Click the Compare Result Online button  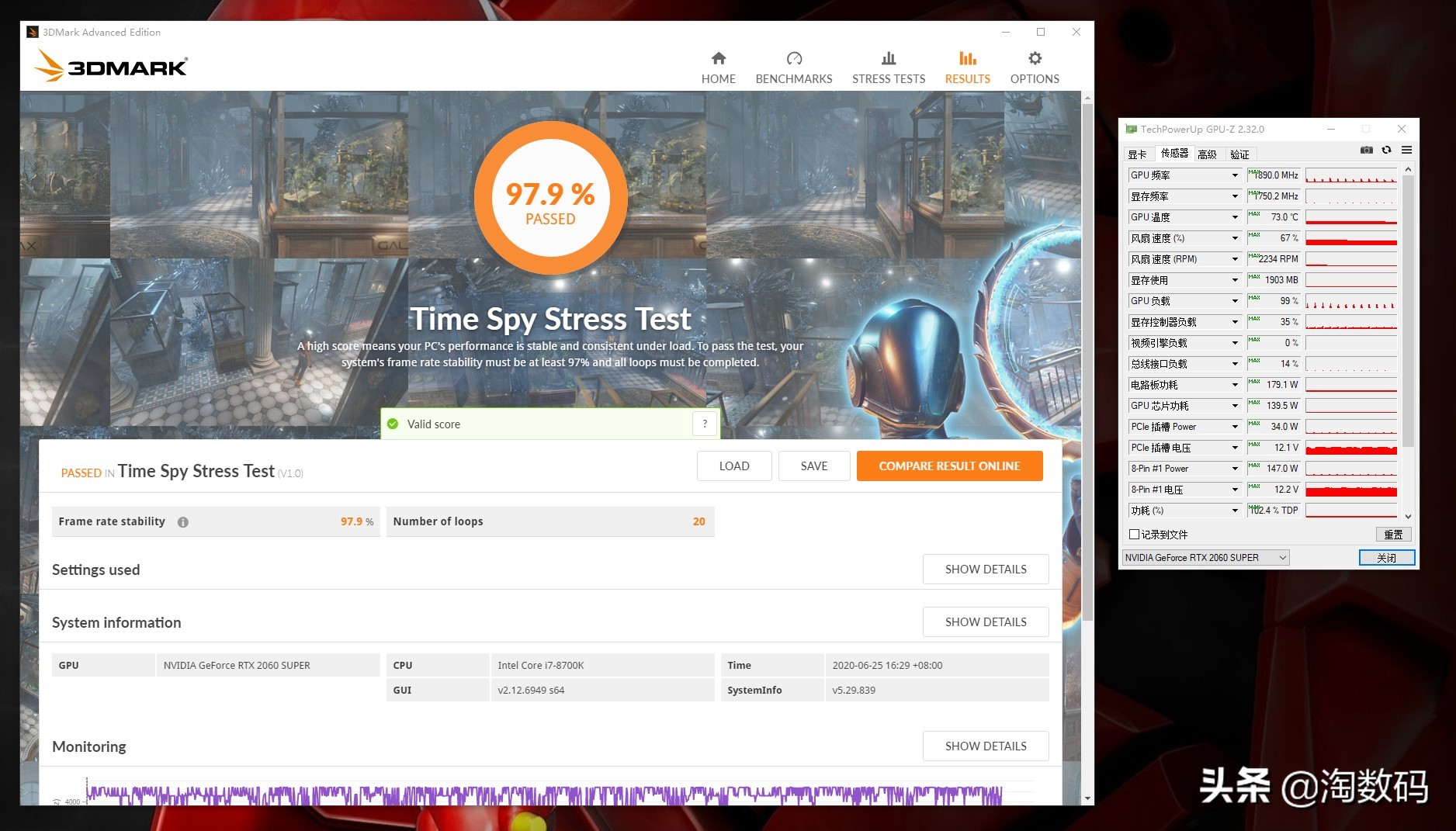click(x=948, y=466)
